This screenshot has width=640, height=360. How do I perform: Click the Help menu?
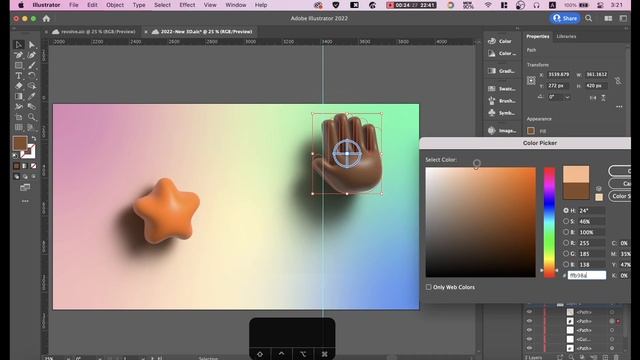coord(261,5)
